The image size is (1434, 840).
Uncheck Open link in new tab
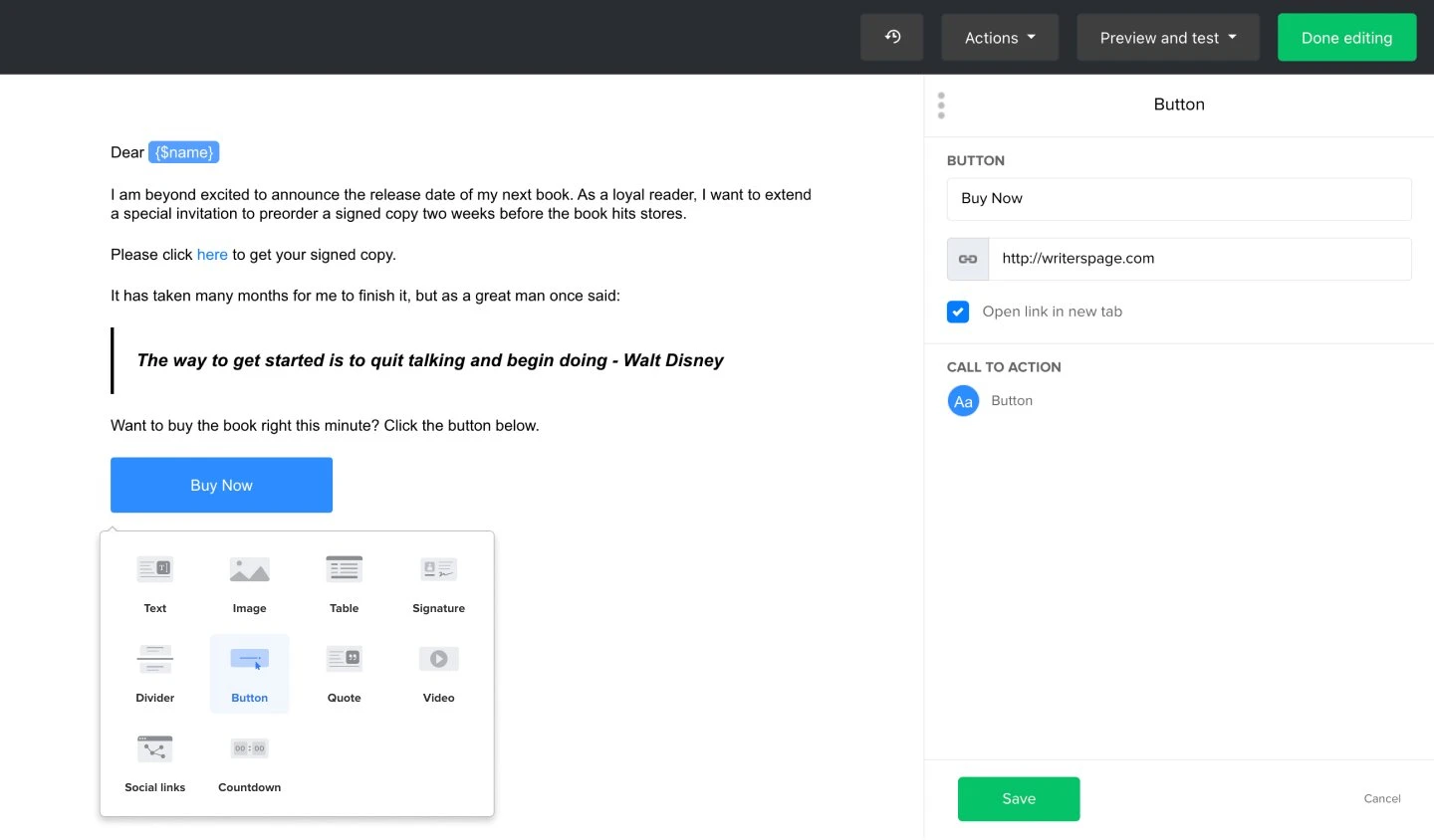click(x=958, y=312)
